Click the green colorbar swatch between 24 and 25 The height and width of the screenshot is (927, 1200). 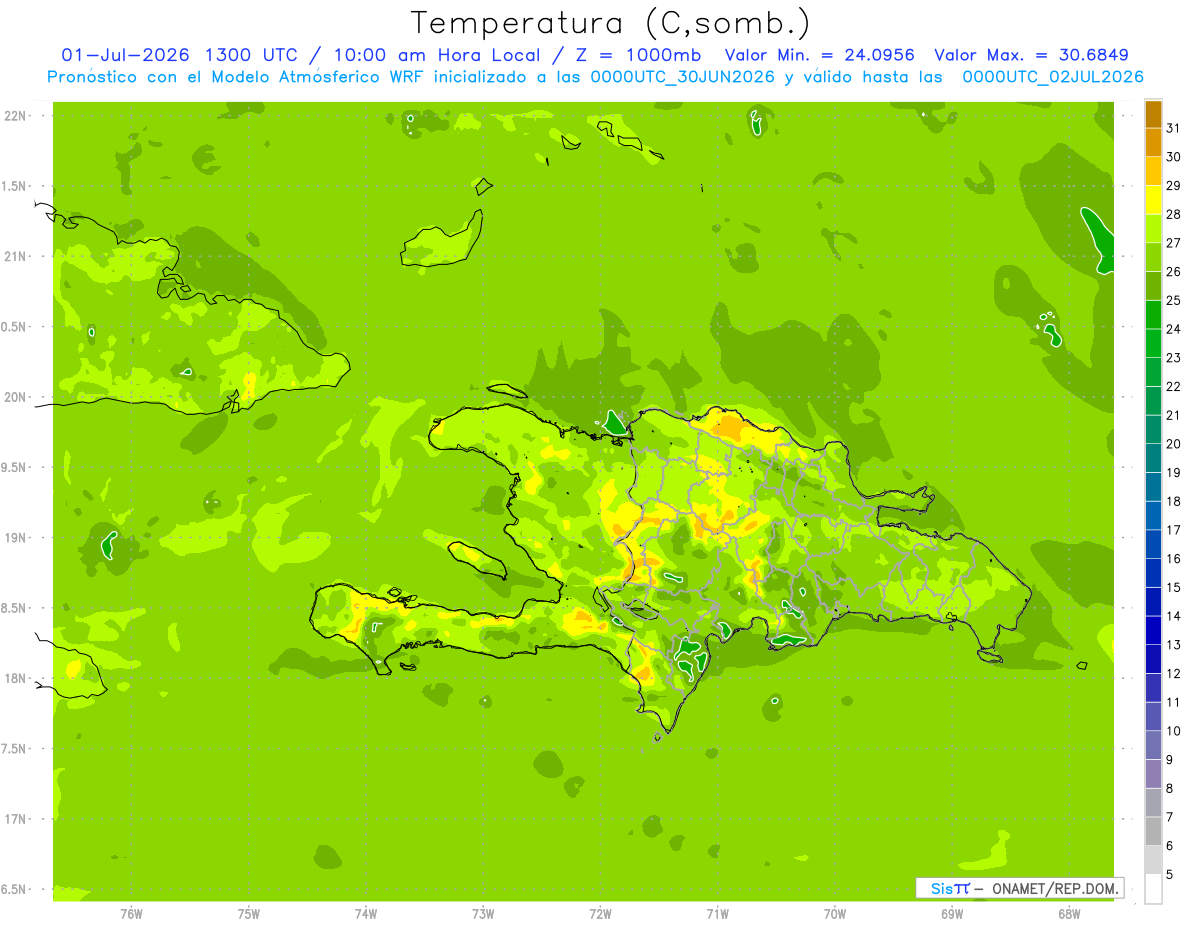pyautogui.click(x=1153, y=315)
